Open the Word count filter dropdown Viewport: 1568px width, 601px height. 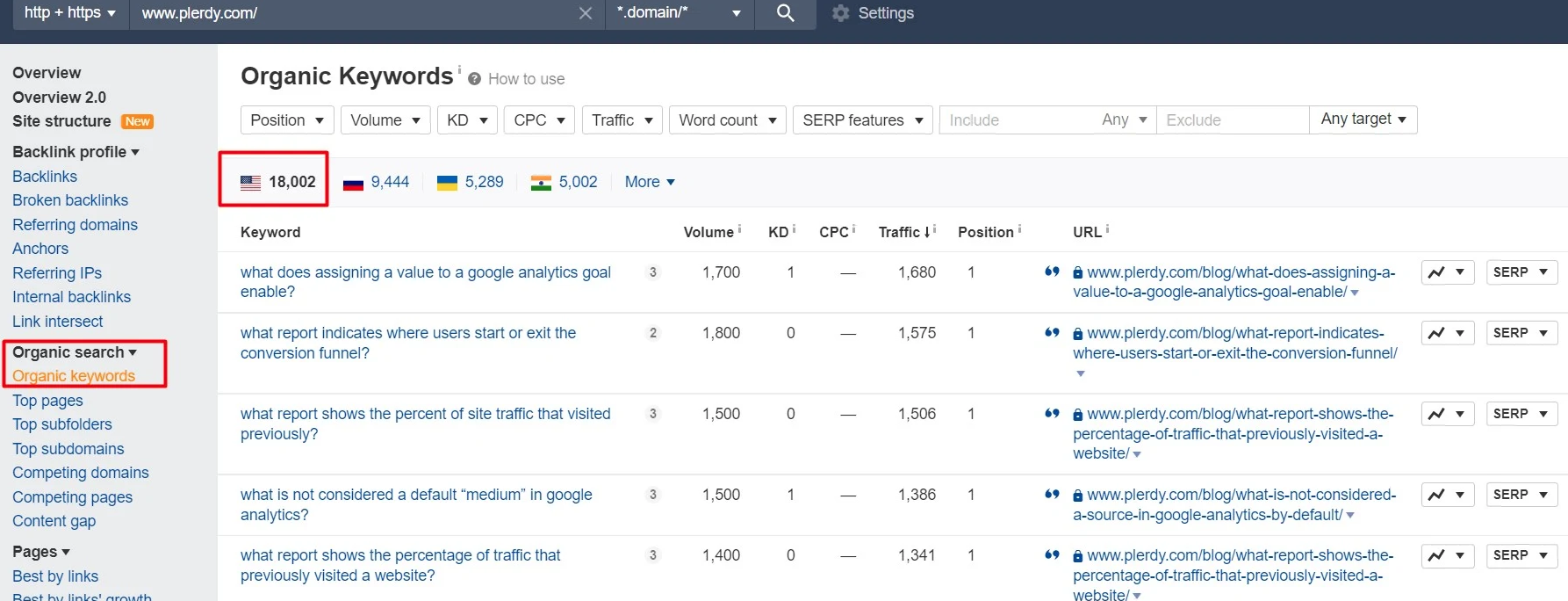pos(728,120)
